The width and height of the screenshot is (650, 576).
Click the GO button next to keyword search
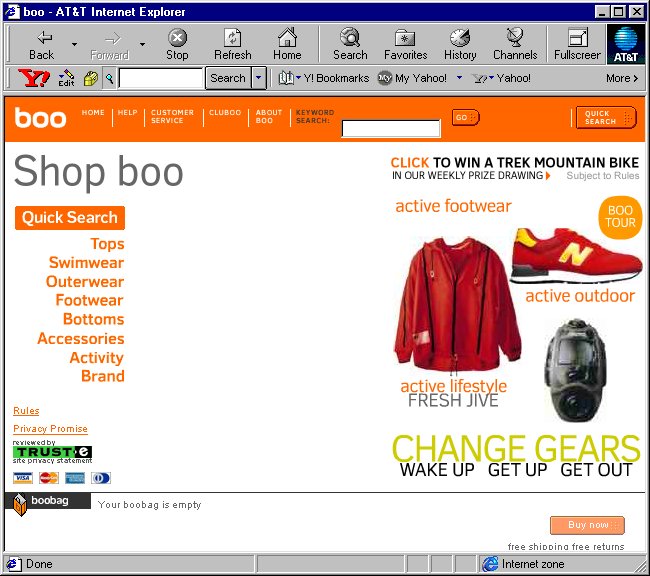[x=466, y=117]
